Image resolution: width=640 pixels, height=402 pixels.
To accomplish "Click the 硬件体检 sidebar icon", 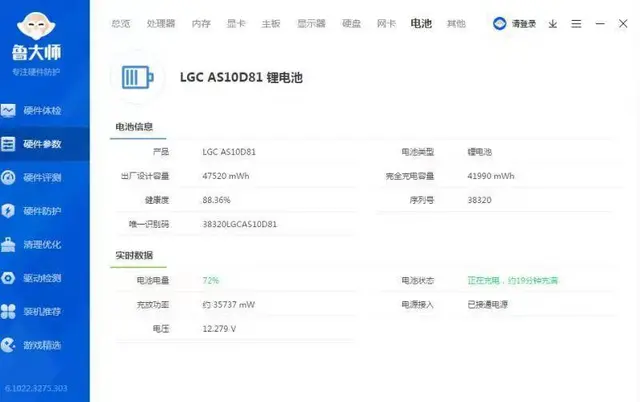I will [8, 110].
